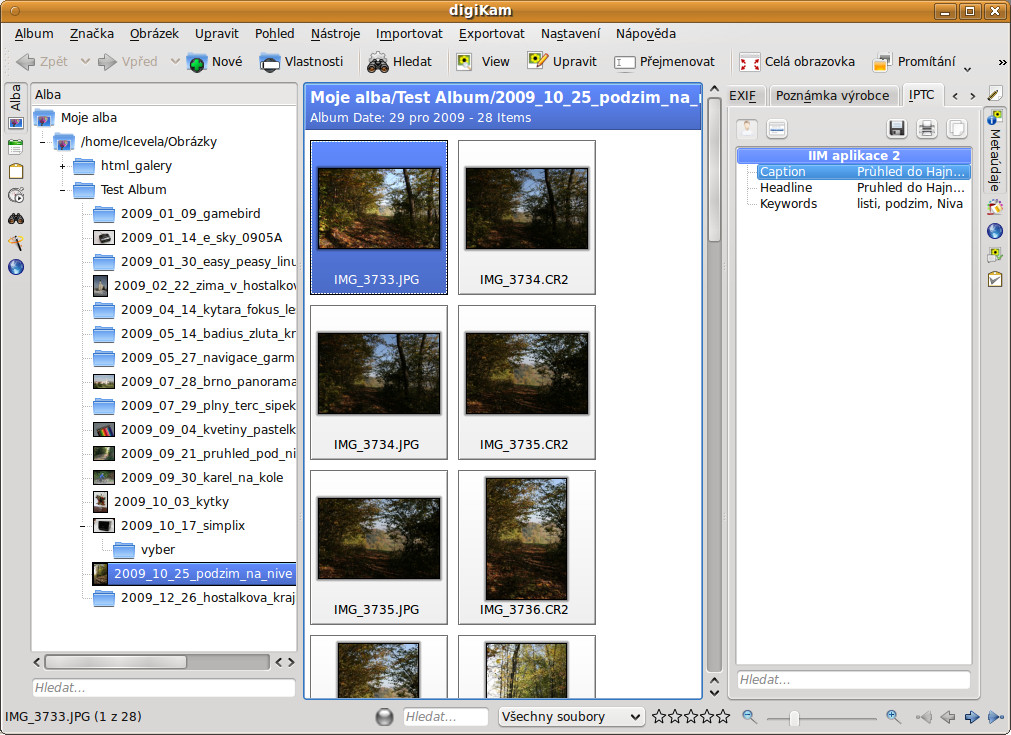
Task: Click zoom in magnifier in status bar
Action: point(893,716)
